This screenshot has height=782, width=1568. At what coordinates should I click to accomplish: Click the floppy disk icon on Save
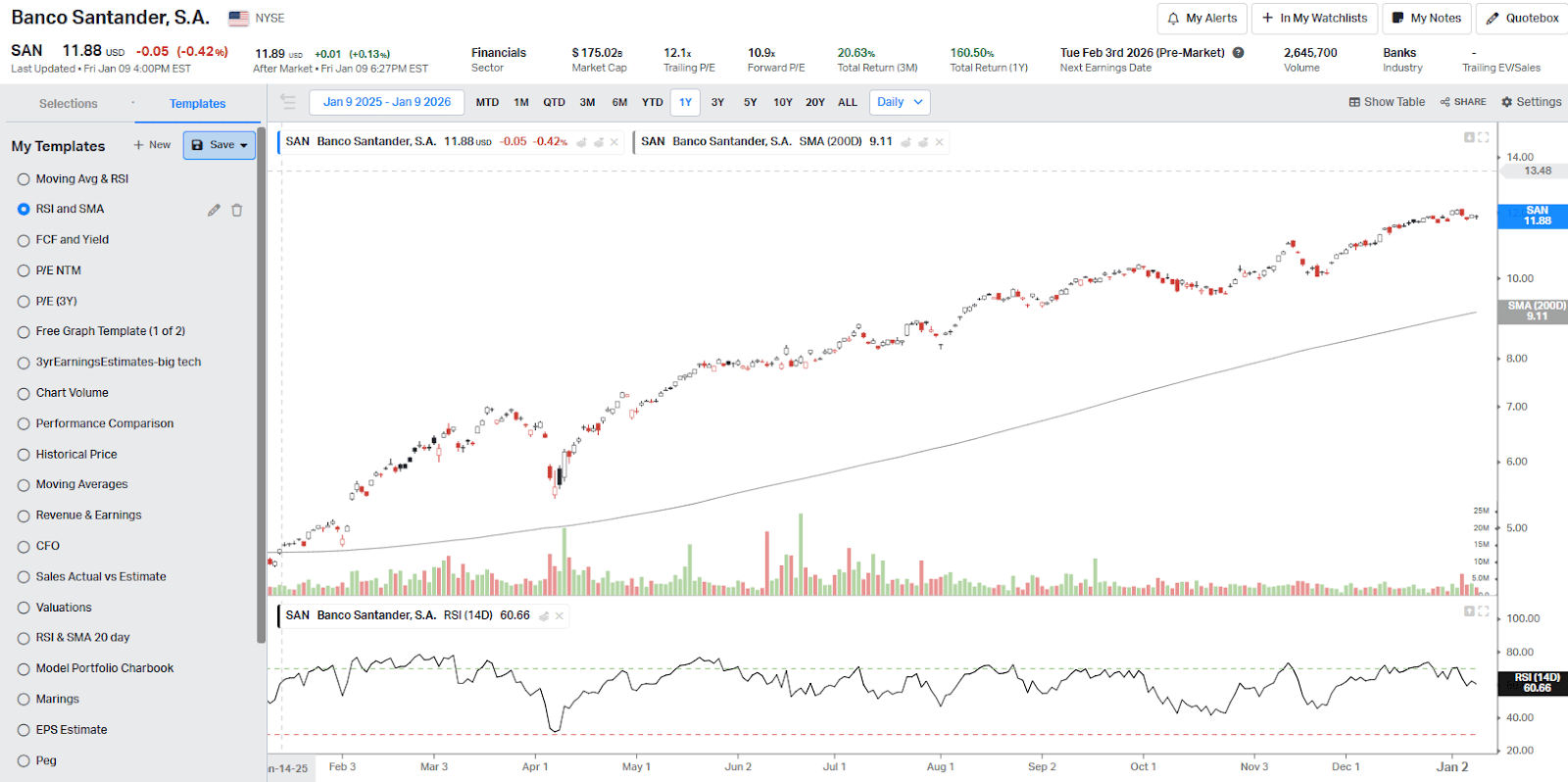click(197, 145)
